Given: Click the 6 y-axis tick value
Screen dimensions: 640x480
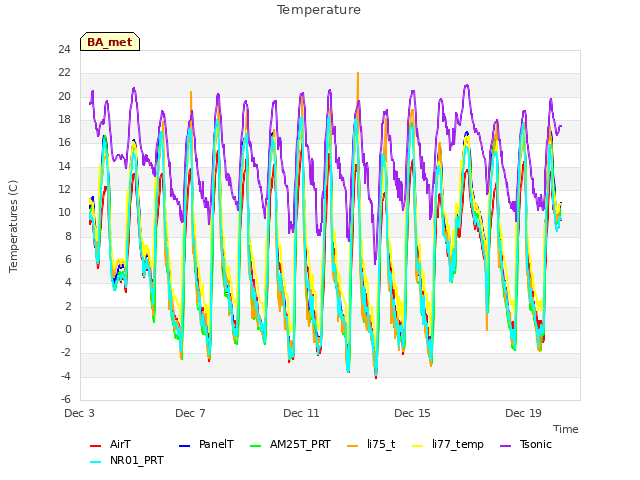Looking at the screenshot, I should (68, 260).
